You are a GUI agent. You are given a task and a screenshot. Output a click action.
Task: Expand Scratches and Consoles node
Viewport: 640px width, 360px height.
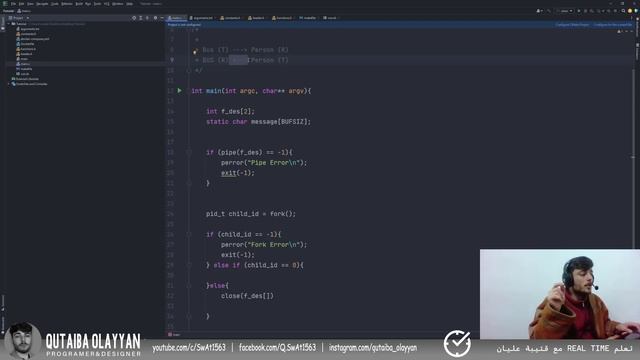click(x=9, y=84)
